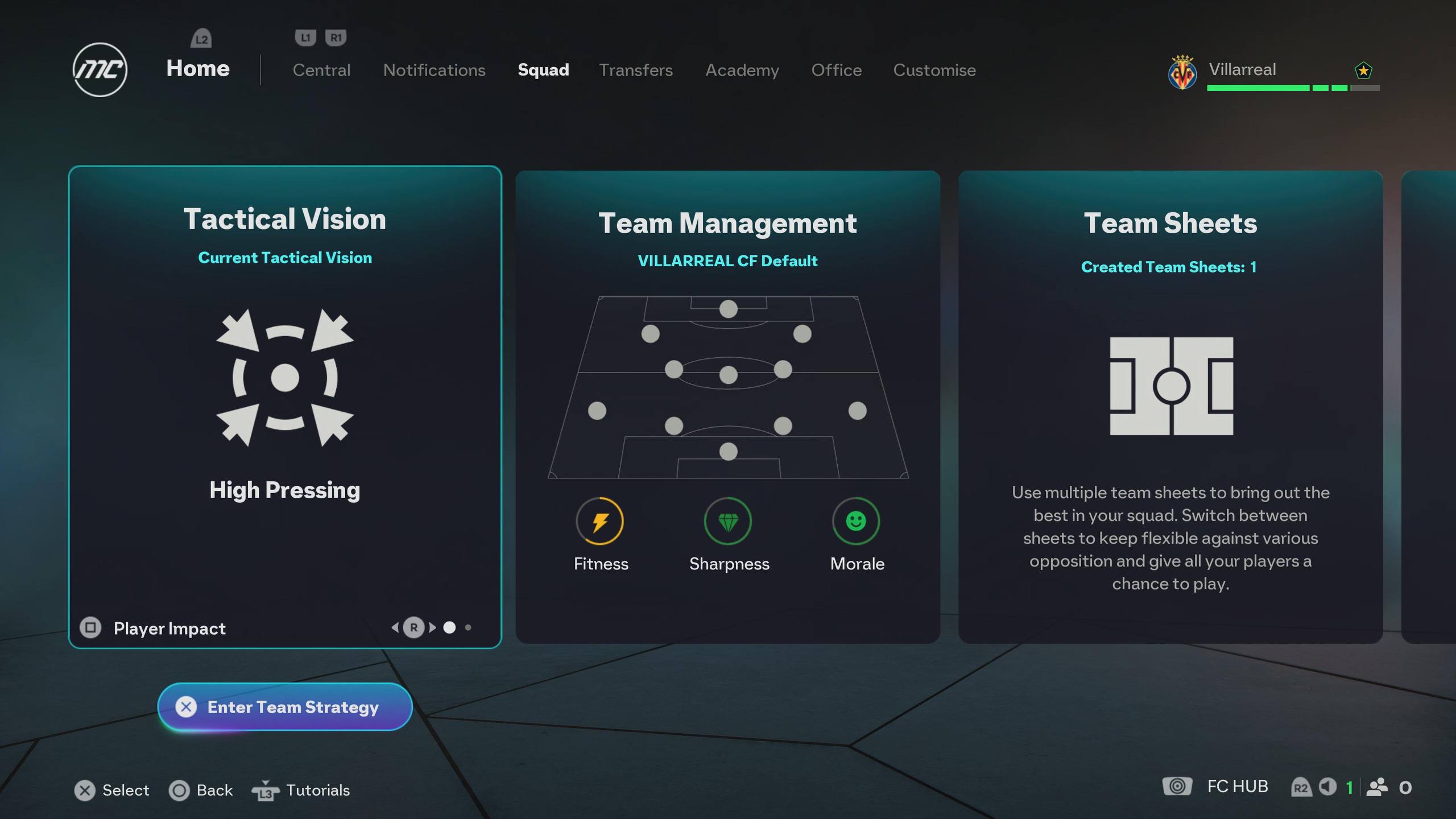Open the Academy tab
Image resolution: width=1456 pixels, height=819 pixels.
tap(742, 70)
